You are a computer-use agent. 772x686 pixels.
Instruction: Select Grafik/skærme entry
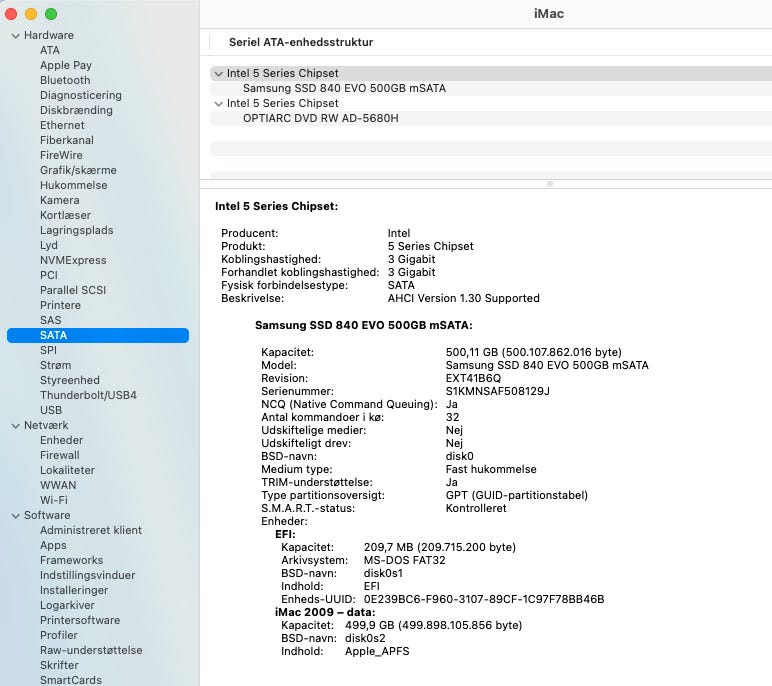point(78,170)
